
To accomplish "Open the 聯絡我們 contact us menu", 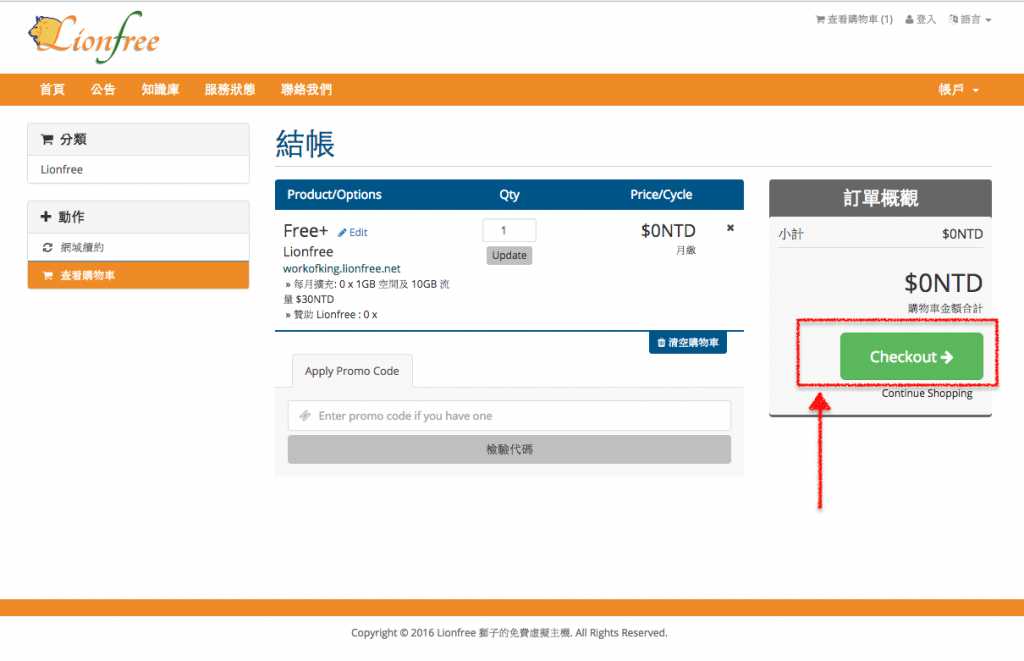I will pos(306,89).
